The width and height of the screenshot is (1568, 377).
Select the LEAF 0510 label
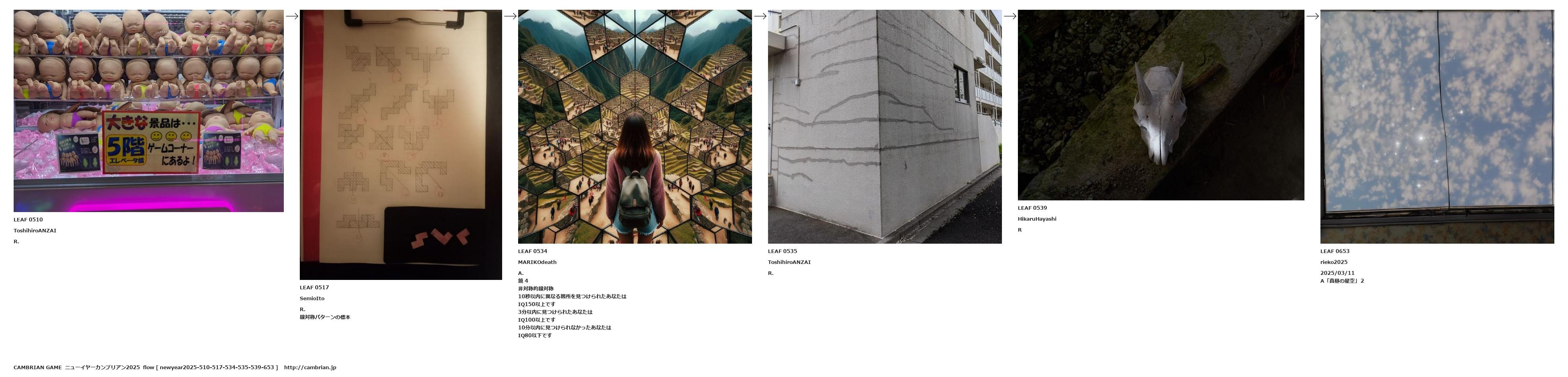(x=28, y=220)
